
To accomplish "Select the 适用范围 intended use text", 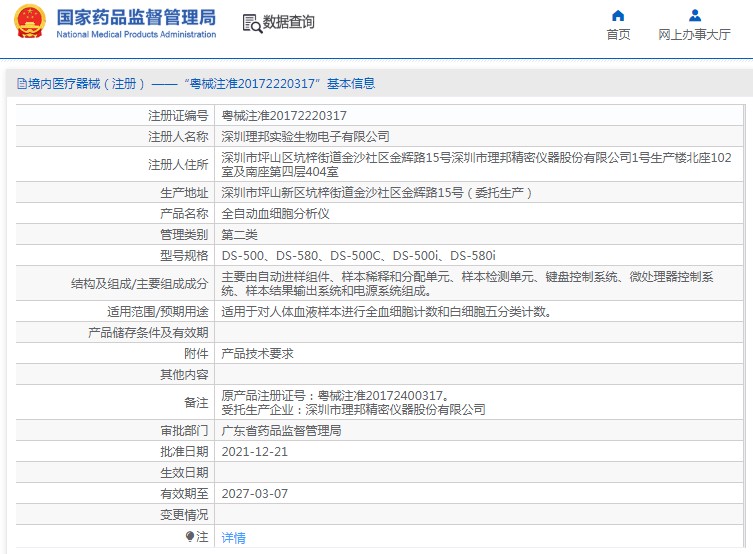I will 387,312.
